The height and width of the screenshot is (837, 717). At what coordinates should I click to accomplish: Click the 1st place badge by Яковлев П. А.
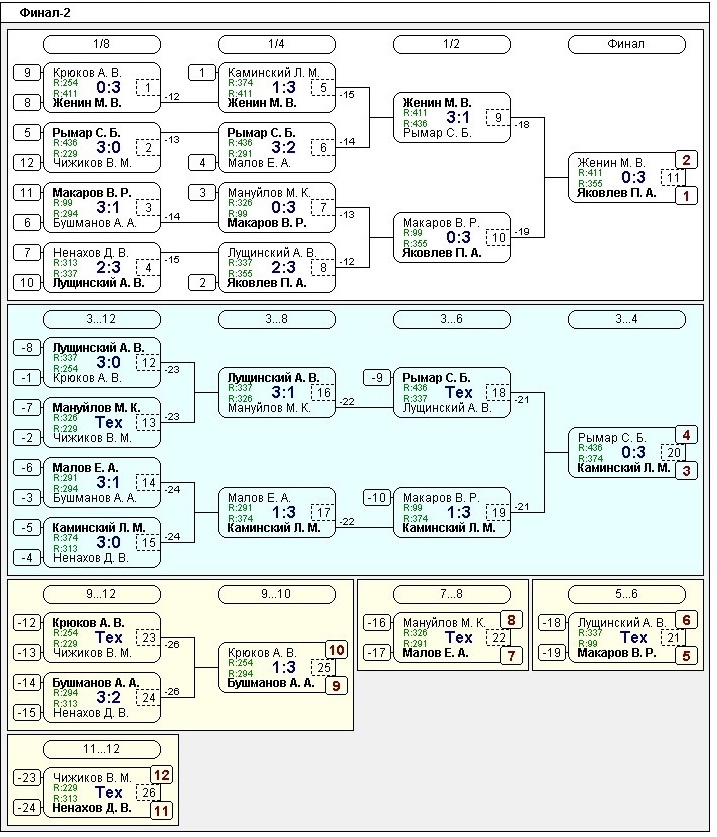tap(686, 196)
